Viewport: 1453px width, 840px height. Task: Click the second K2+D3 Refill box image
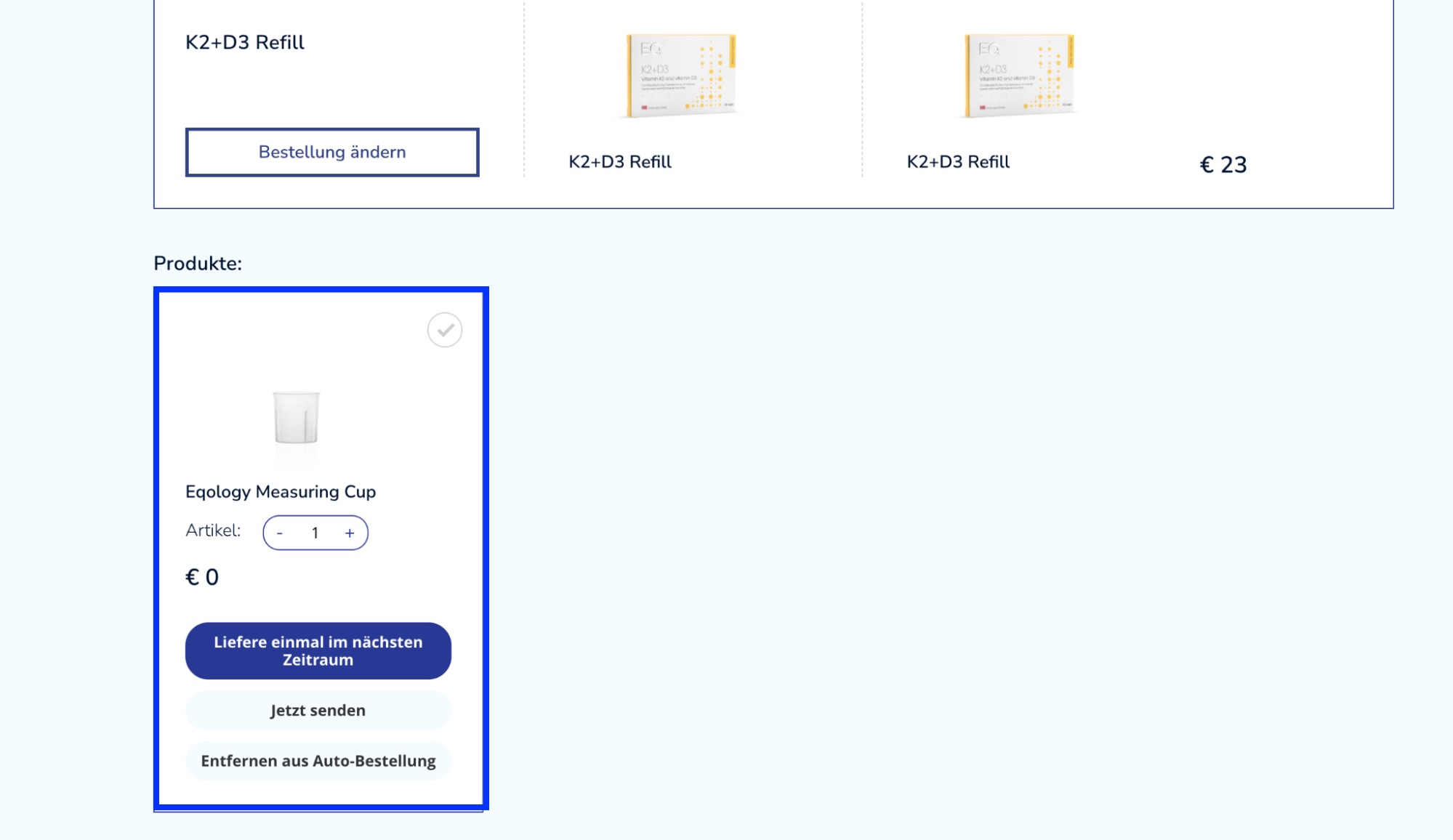tap(1019, 75)
